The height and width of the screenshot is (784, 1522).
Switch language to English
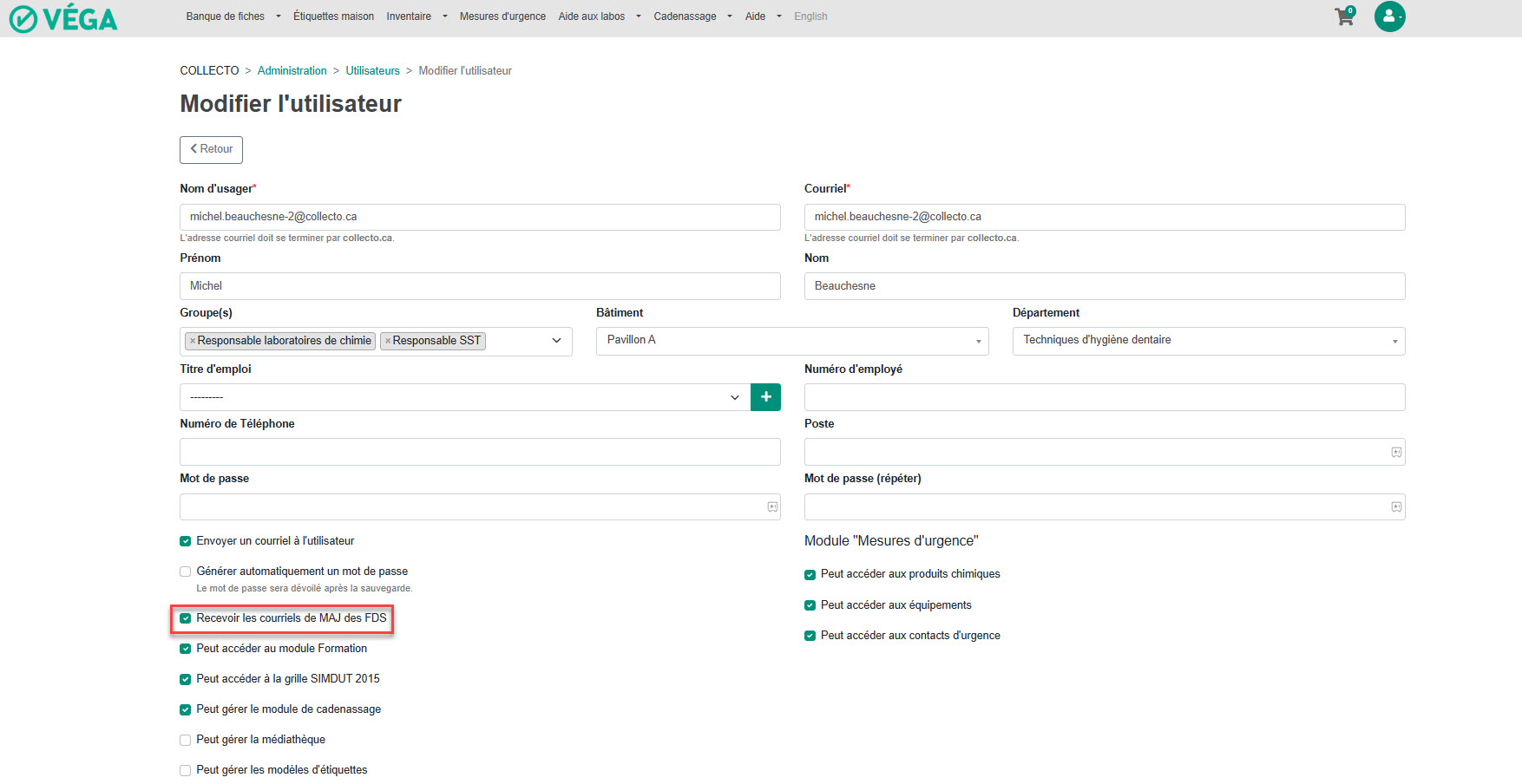(810, 16)
